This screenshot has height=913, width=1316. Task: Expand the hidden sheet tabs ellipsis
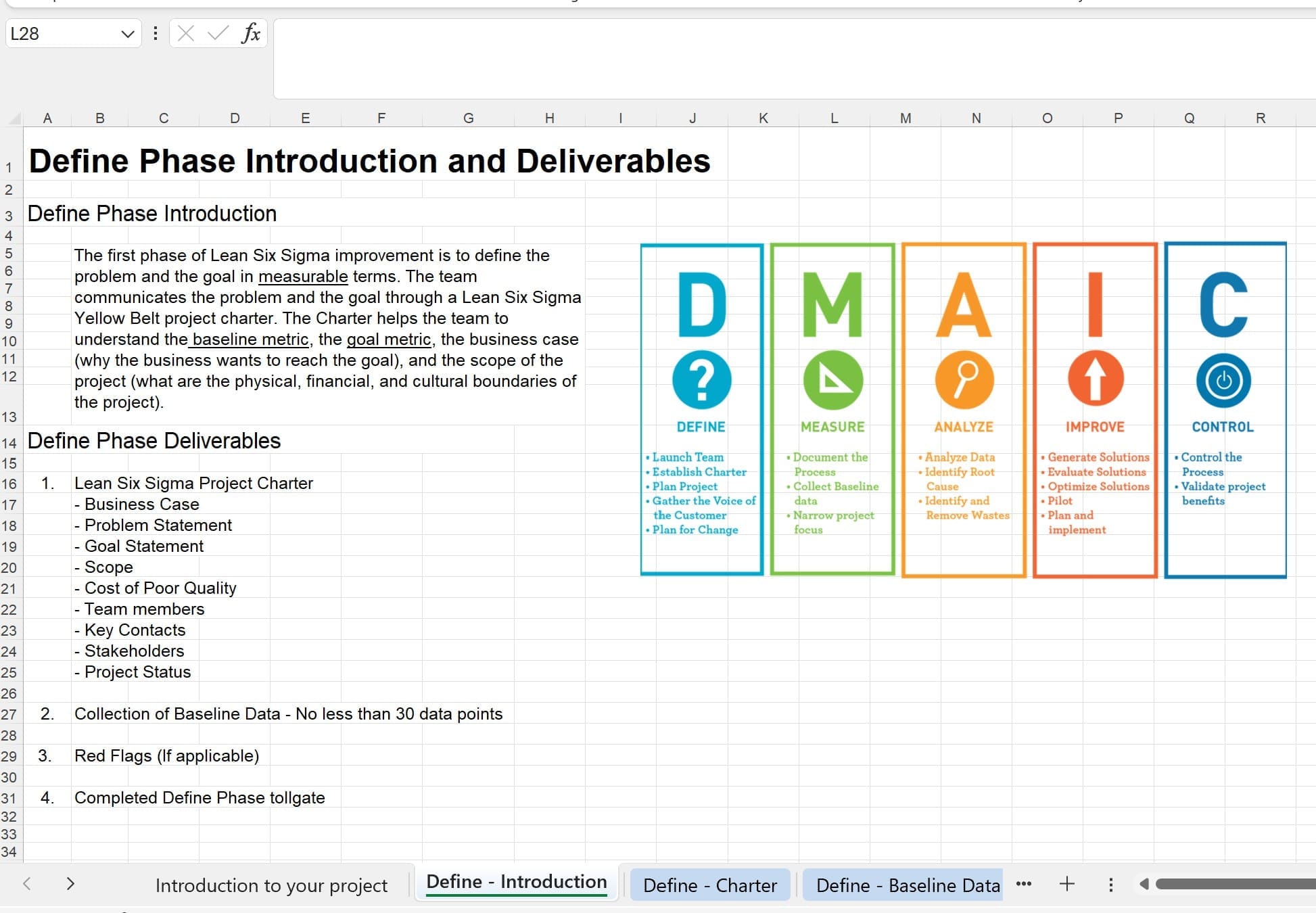click(1023, 884)
